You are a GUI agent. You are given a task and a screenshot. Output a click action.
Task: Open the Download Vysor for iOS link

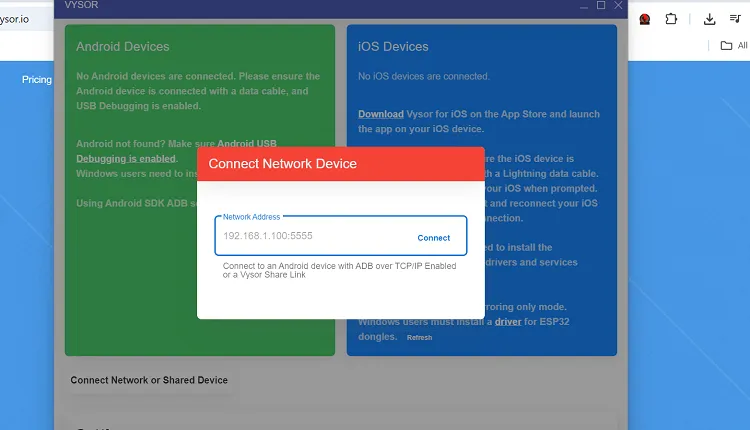381,114
